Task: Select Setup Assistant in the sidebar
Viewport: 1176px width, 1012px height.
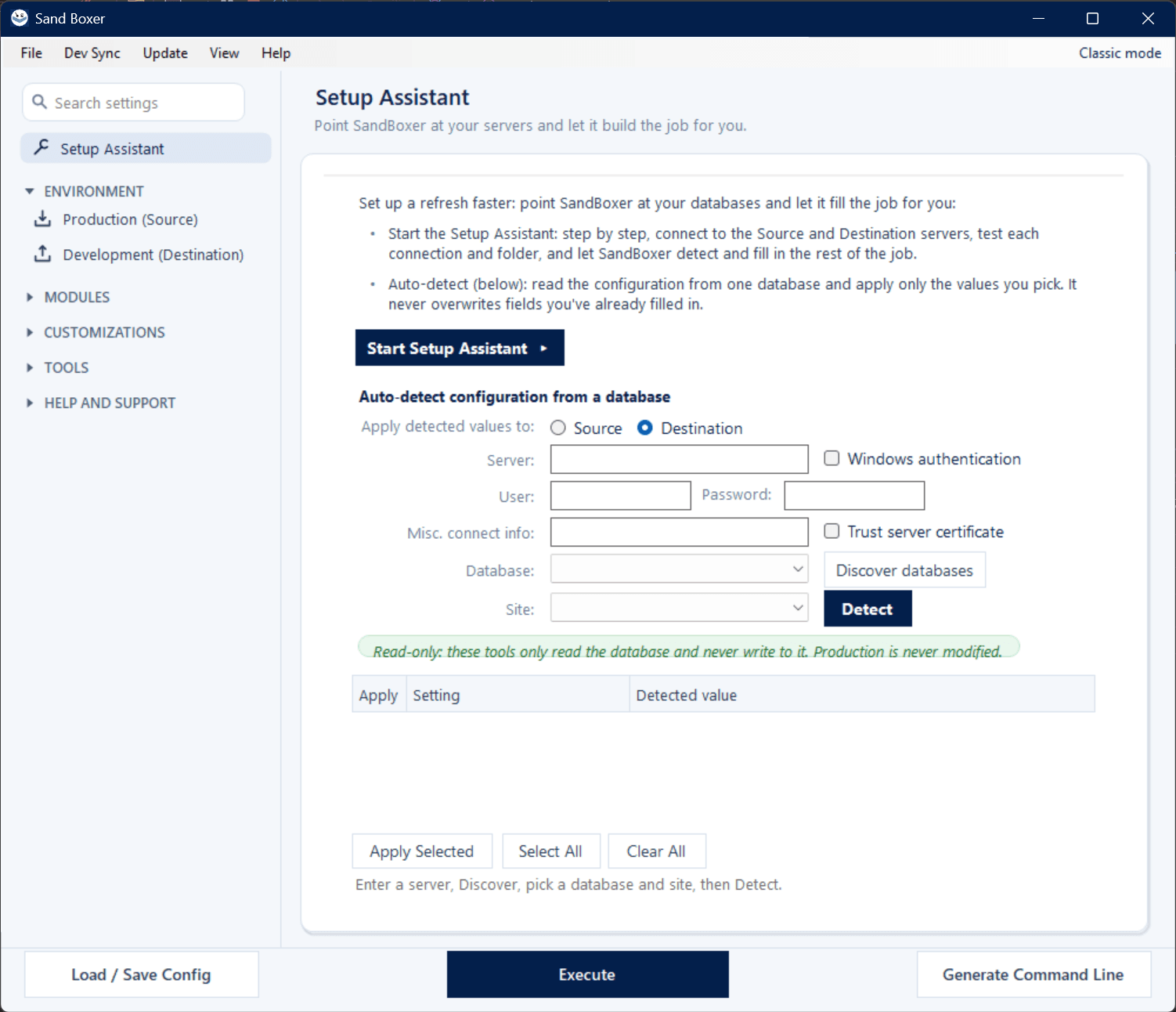Action: pos(146,148)
